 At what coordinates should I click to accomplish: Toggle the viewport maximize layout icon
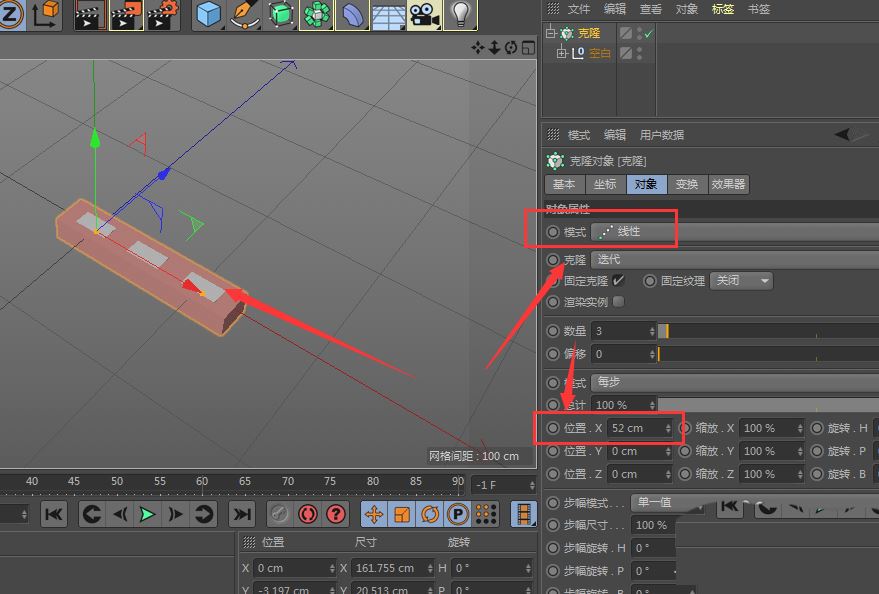[528, 48]
